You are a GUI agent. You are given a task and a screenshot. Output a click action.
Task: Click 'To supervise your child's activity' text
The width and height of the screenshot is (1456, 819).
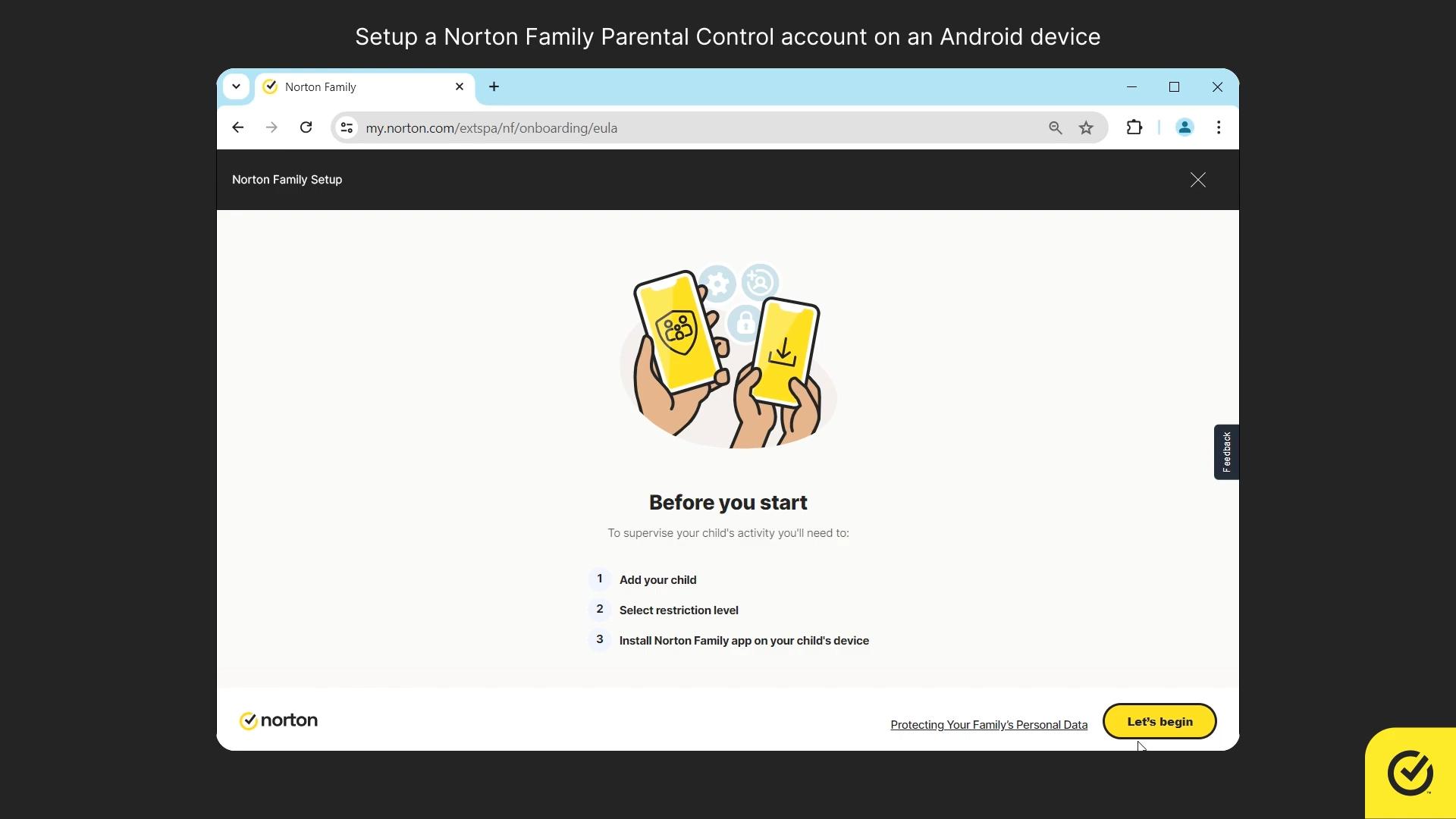tap(728, 533)
